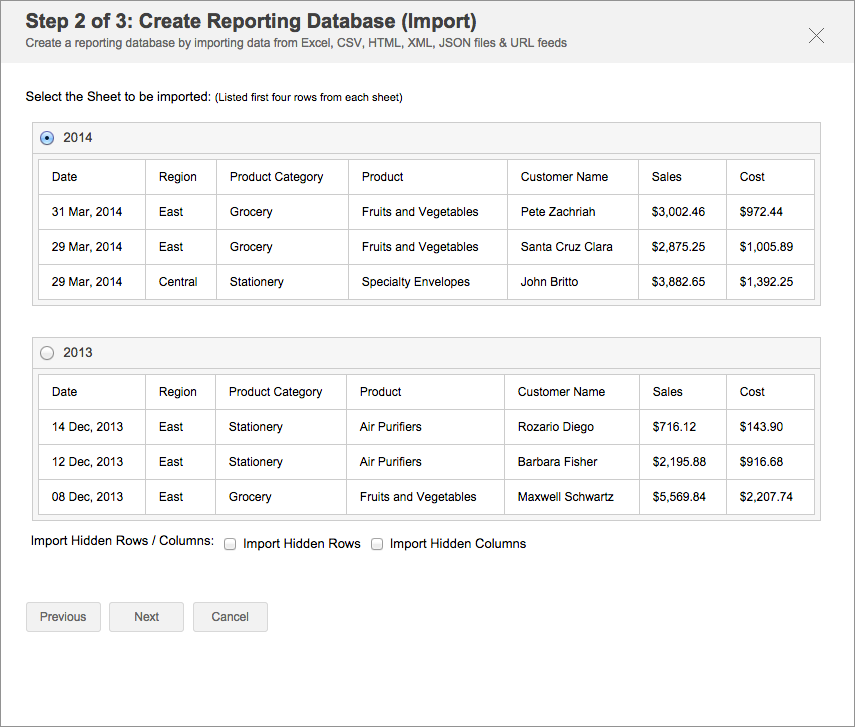Click Customer Name header in 2013 table

click(561, 392)
